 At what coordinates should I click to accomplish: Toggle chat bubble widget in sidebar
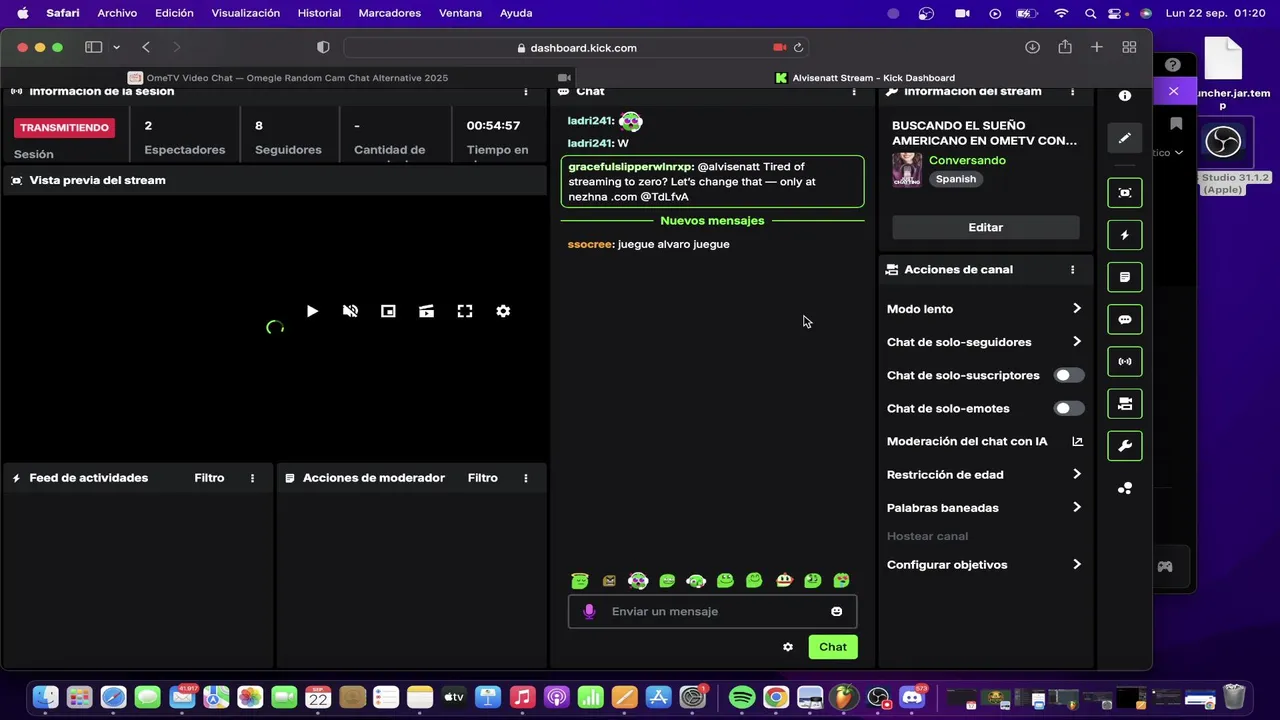pos(1125,320)
